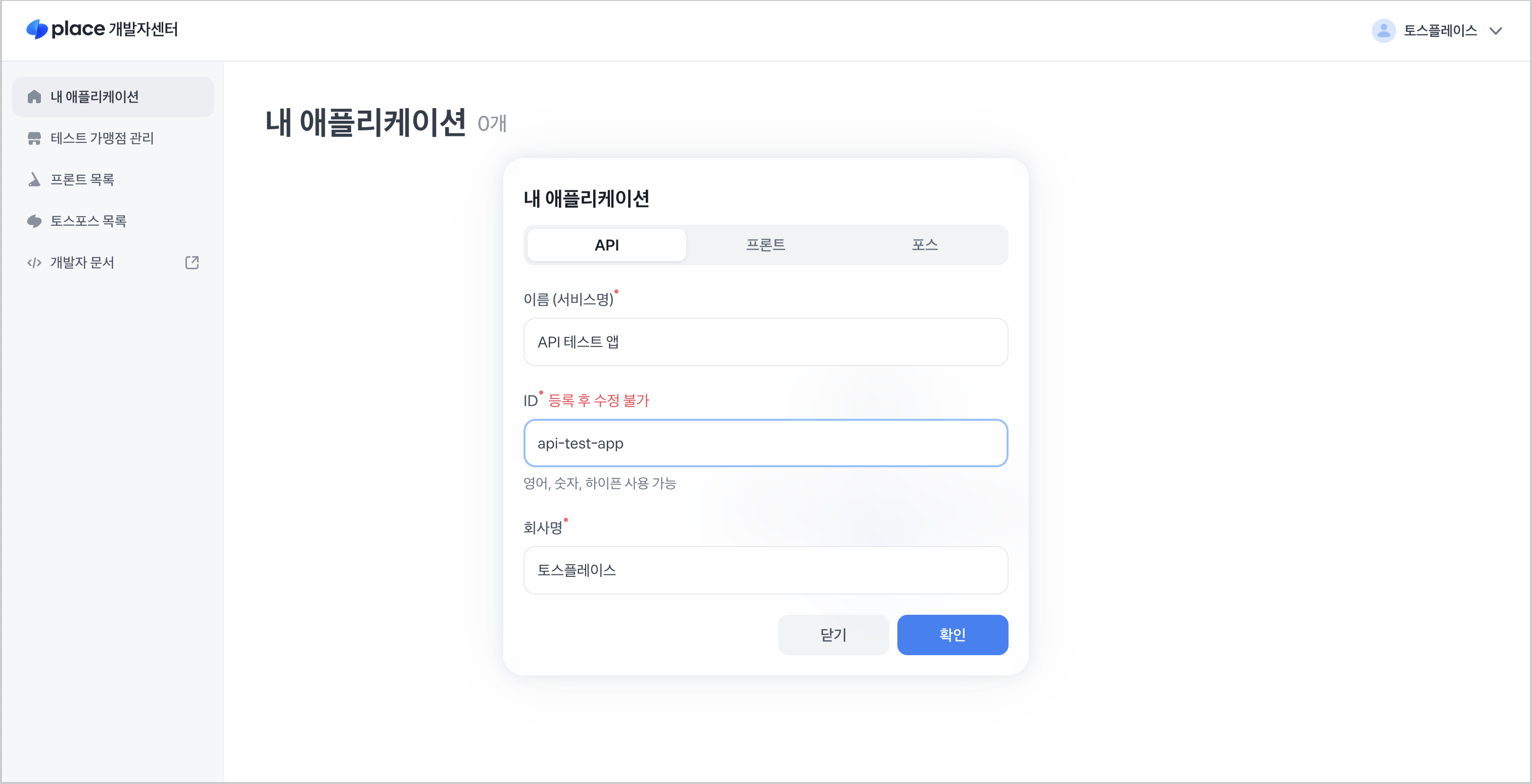This screenshot has width=1532, height=784.
Task: Click the 확인 confirm button
Action: click(952, 635)
